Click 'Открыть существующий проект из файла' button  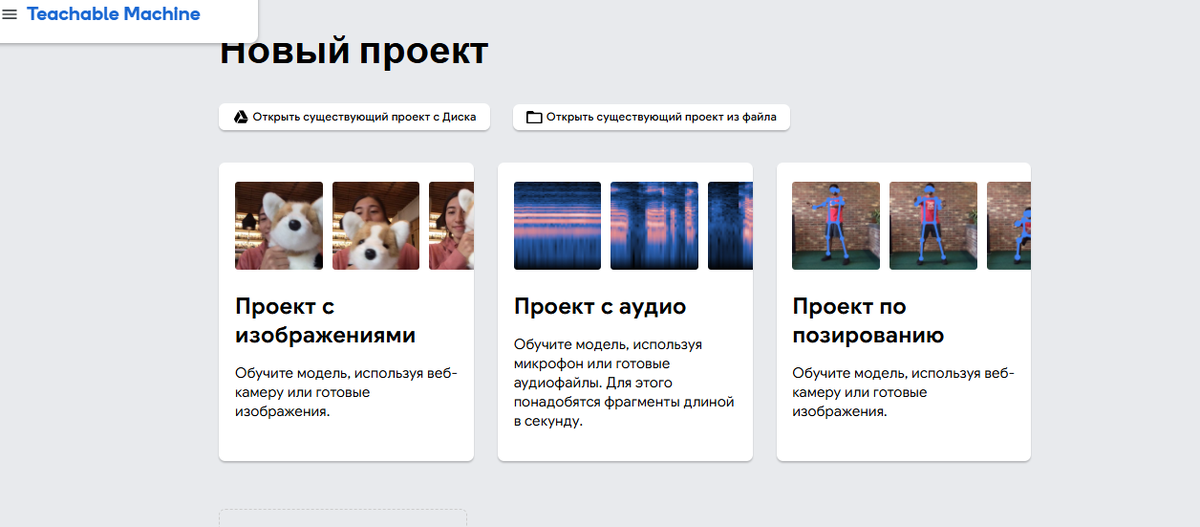coord(652,117)
